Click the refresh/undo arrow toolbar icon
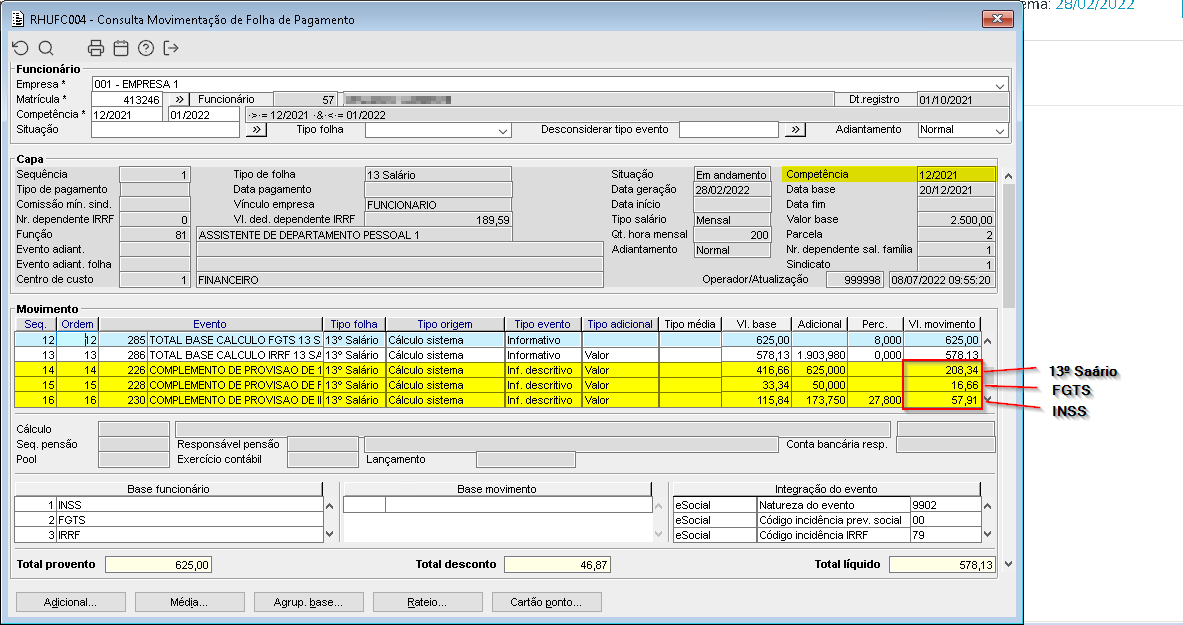The width and height of the screenshot is (1183, 625). (20, 48)
